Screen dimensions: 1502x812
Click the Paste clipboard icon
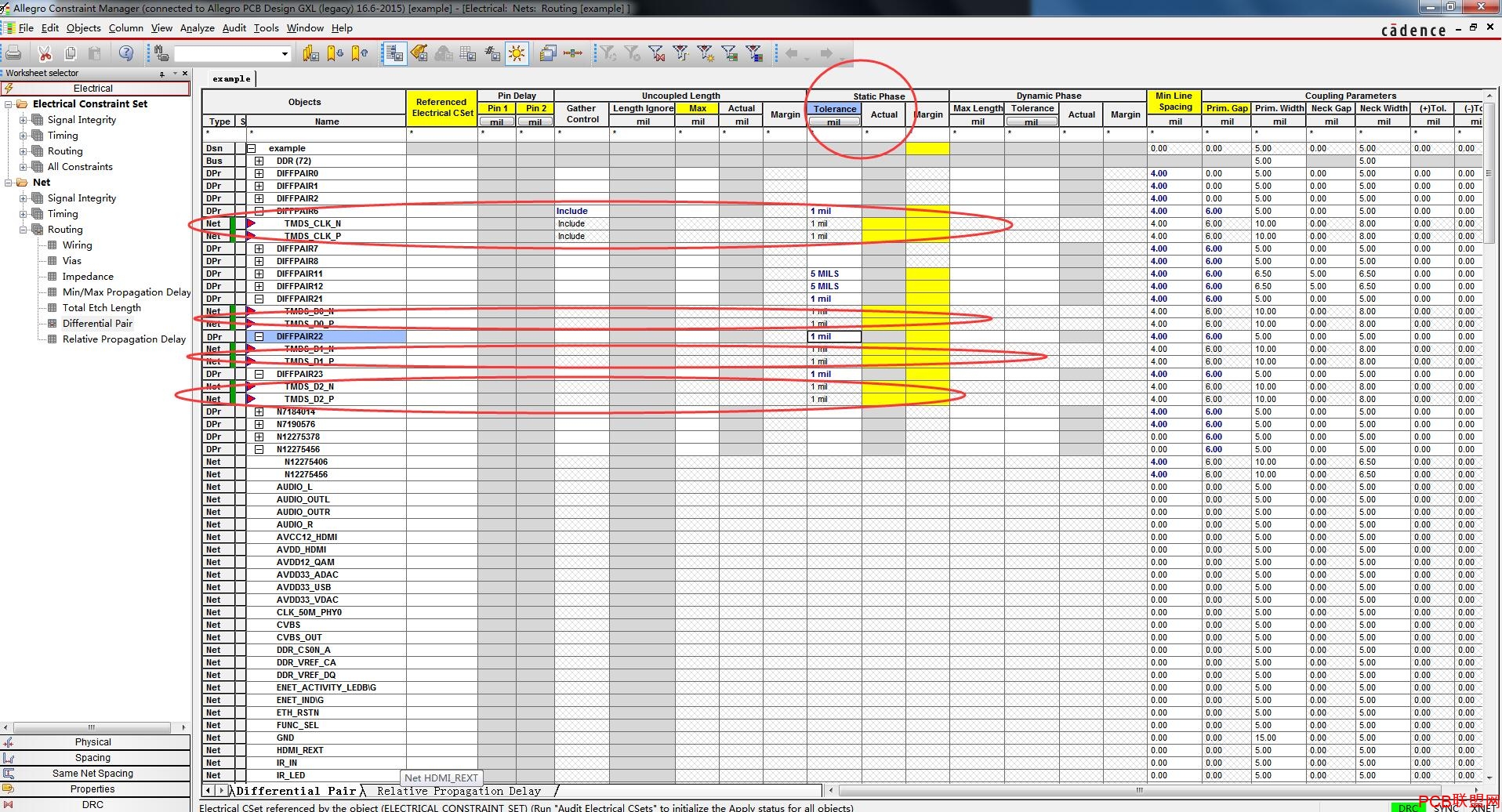coord(95,53)
